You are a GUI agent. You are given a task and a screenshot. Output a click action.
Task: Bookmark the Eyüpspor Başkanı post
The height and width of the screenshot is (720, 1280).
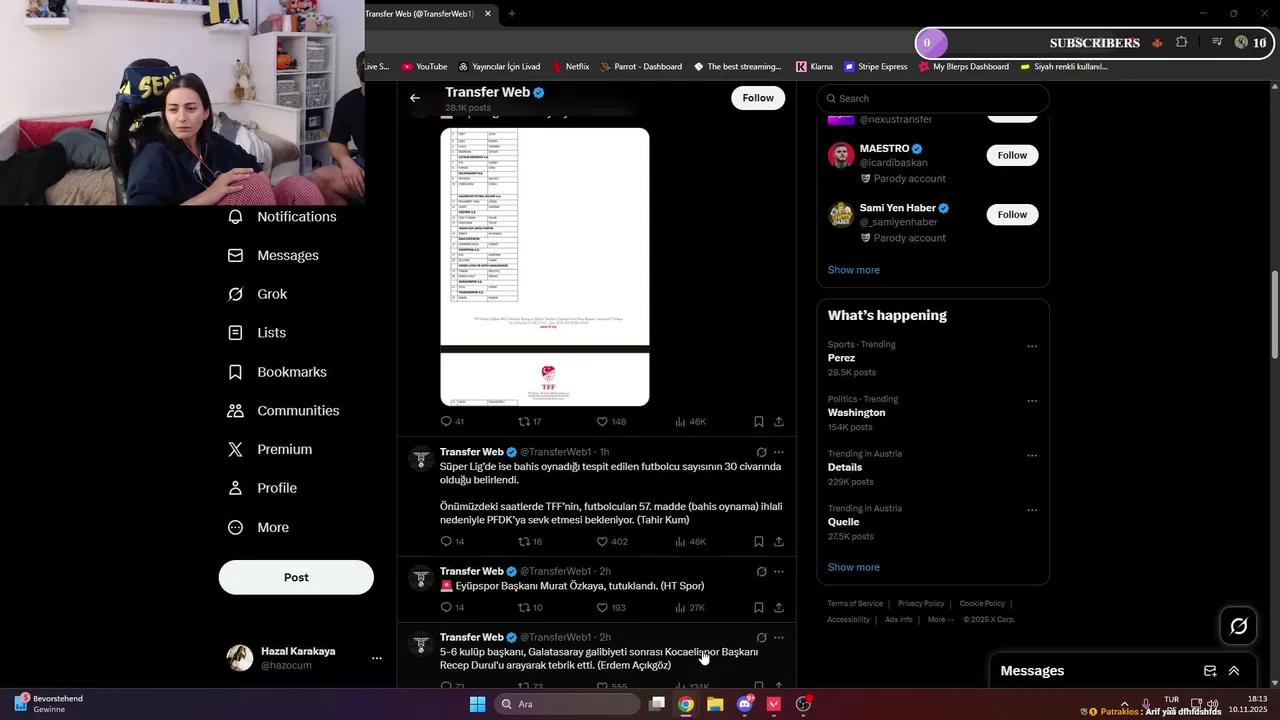pyautogui.click(x=759, y=607)
